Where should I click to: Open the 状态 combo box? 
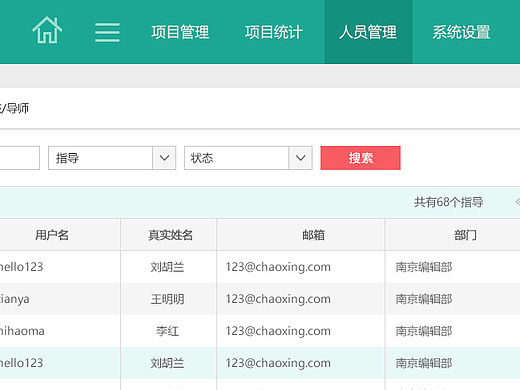point(248,158)
